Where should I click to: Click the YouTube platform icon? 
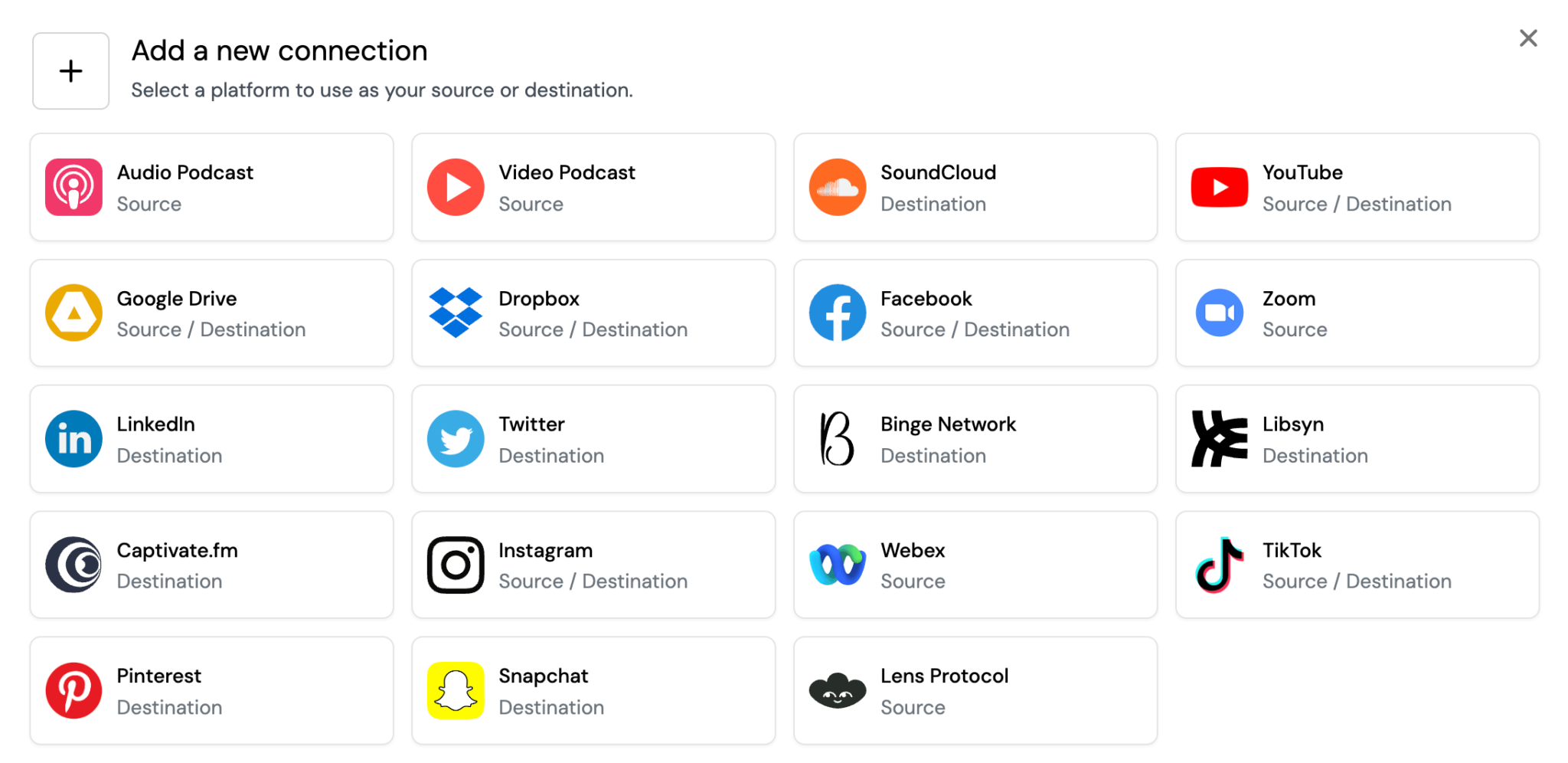coord(1219,187)
